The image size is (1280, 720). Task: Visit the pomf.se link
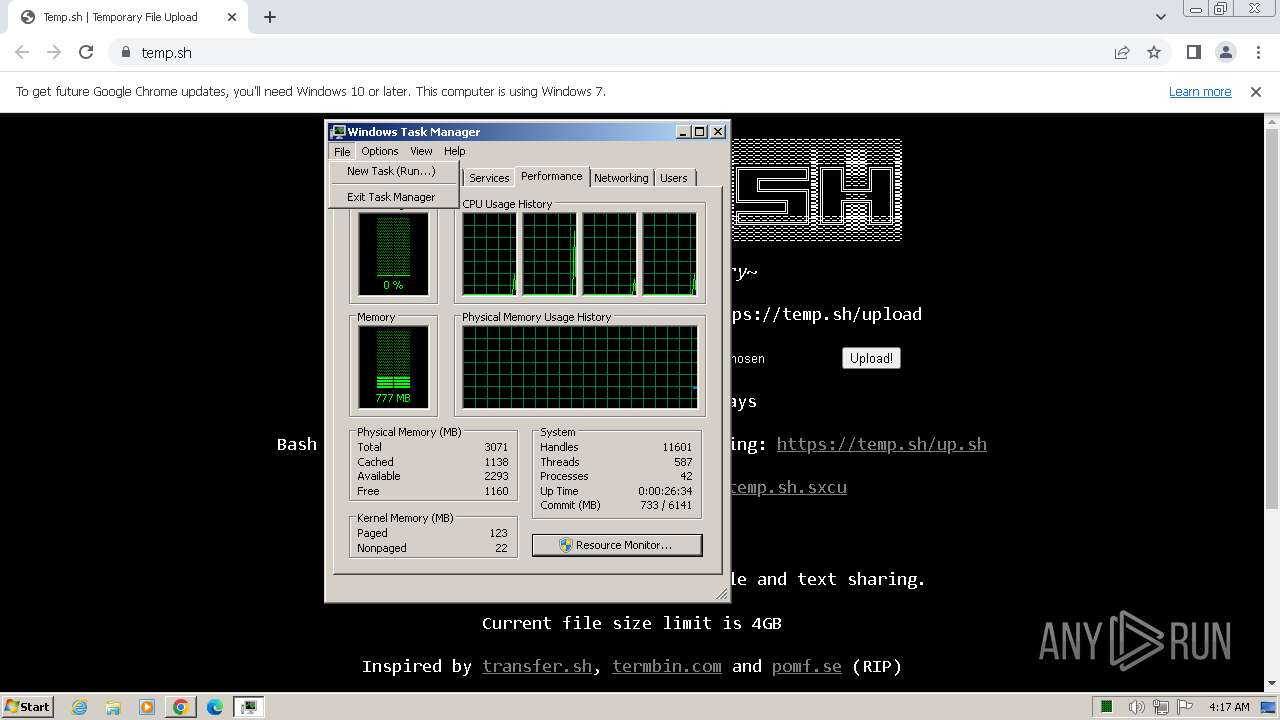click(807, 666)
